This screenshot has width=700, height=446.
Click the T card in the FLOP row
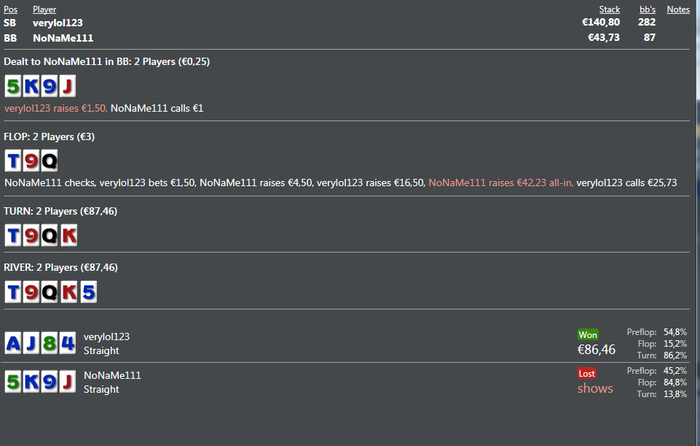pyautogui.click(x=13, y=160)
